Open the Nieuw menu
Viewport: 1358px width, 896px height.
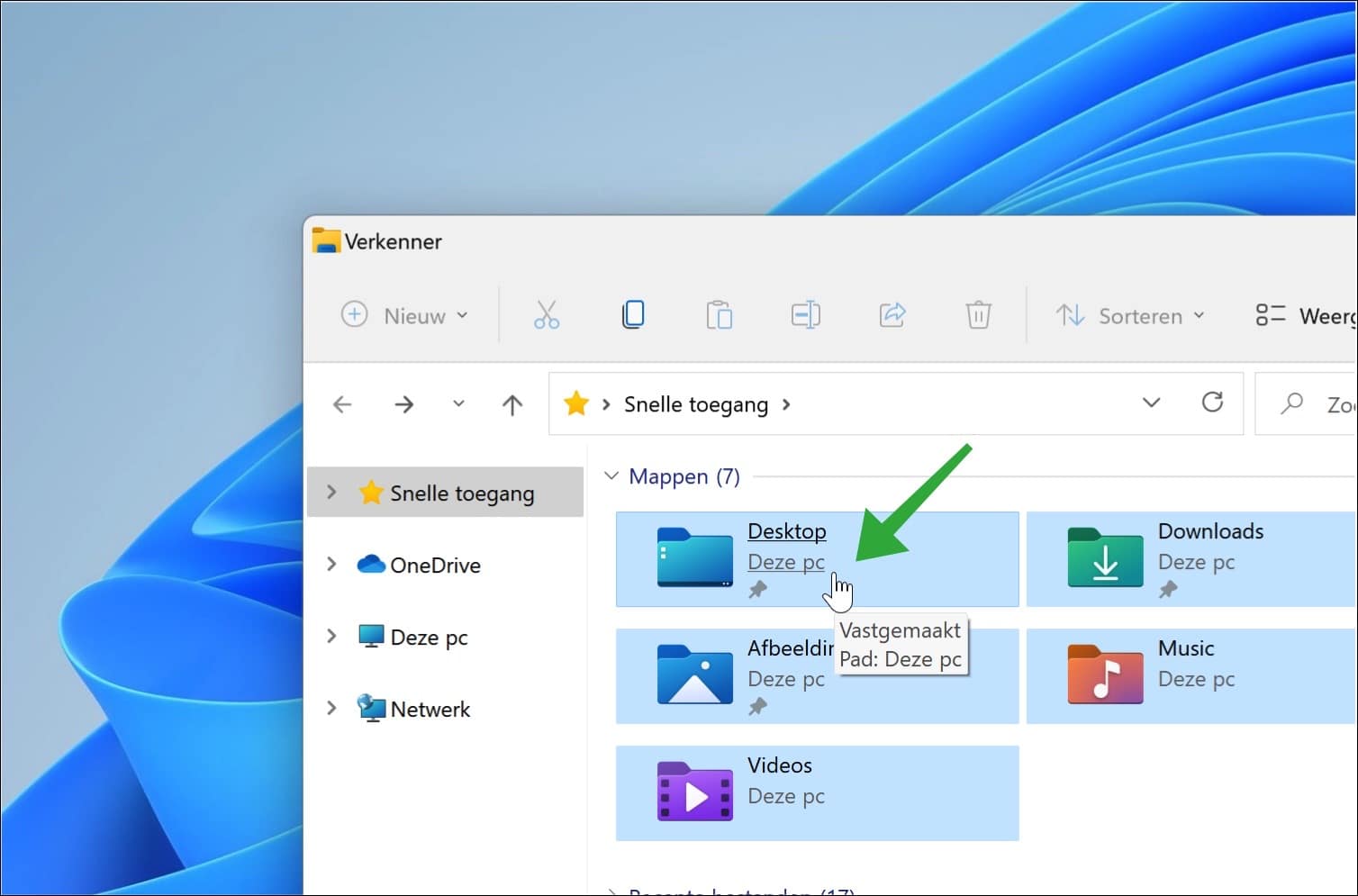click(x=405, y=315)
